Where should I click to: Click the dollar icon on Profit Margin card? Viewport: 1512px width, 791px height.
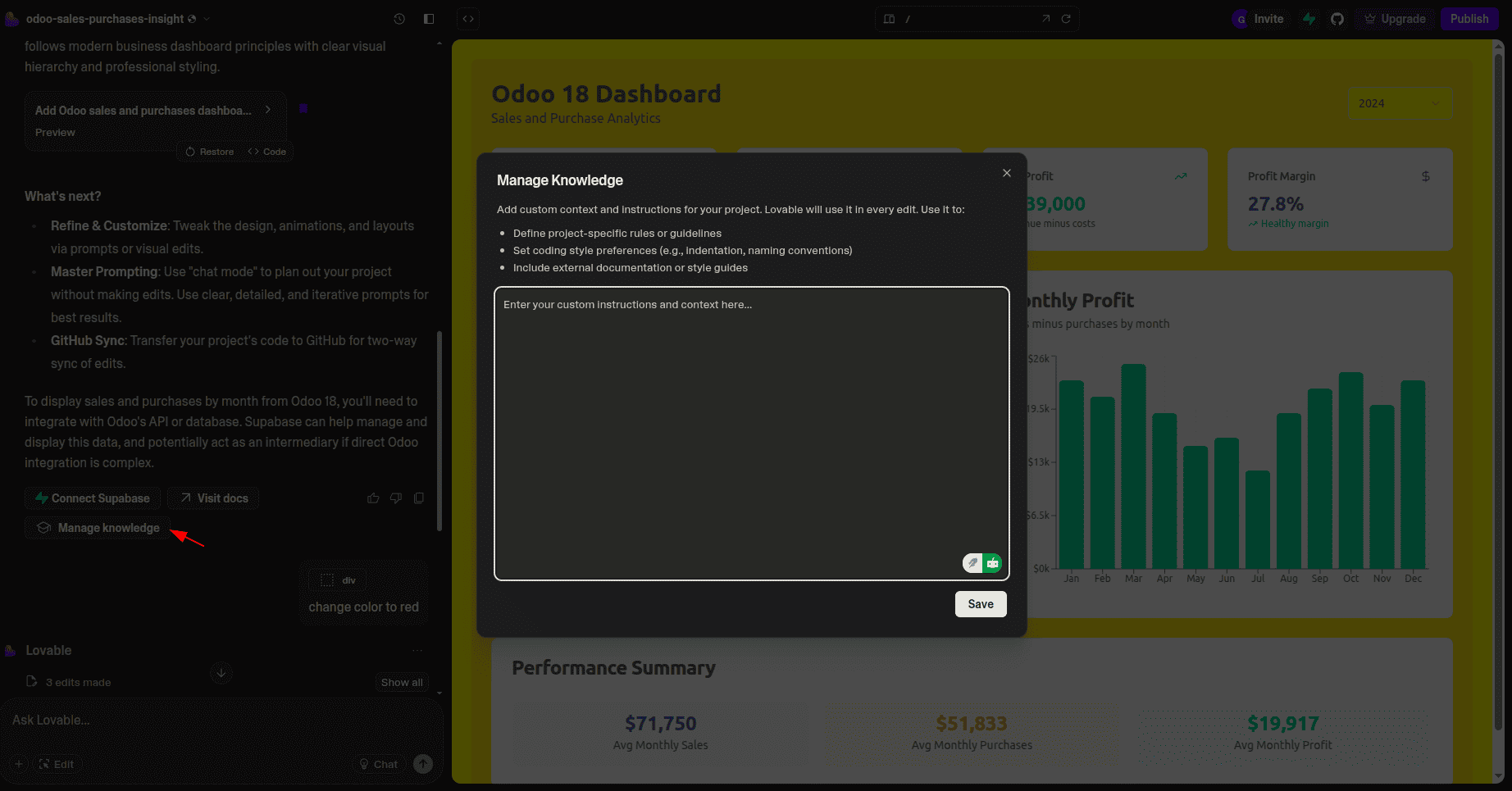point(1426,176)
